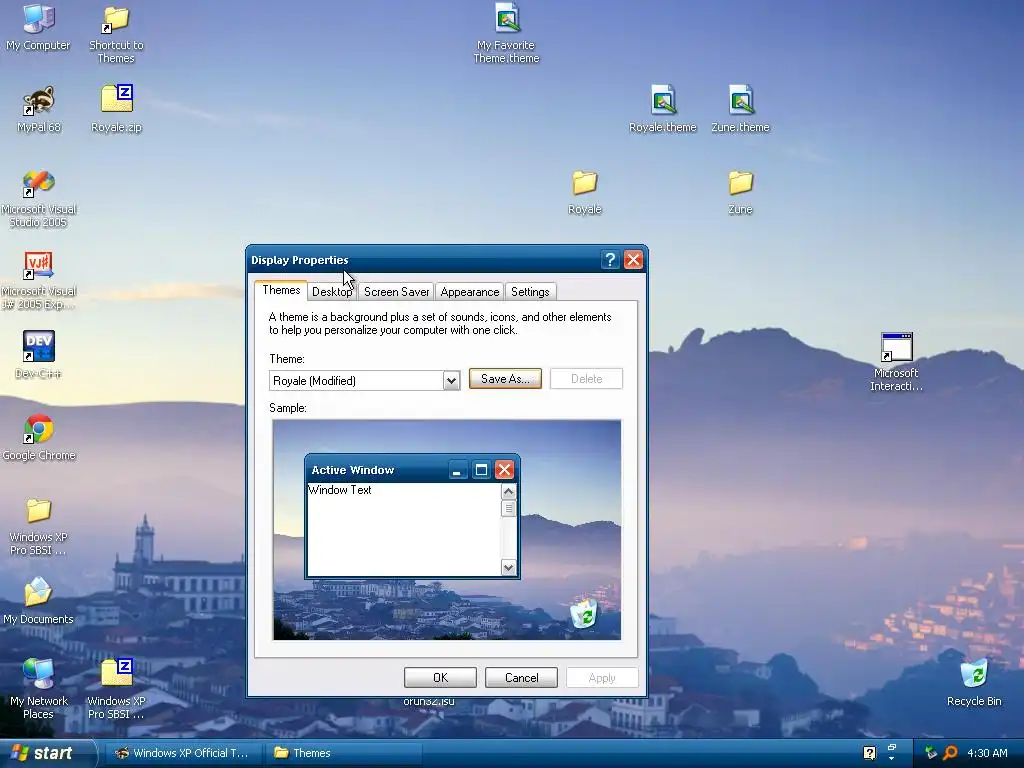The height and width of the screenshot is (768, 1024).
Task: Click Cancel in Display Properties
Action: coord(521,678)
